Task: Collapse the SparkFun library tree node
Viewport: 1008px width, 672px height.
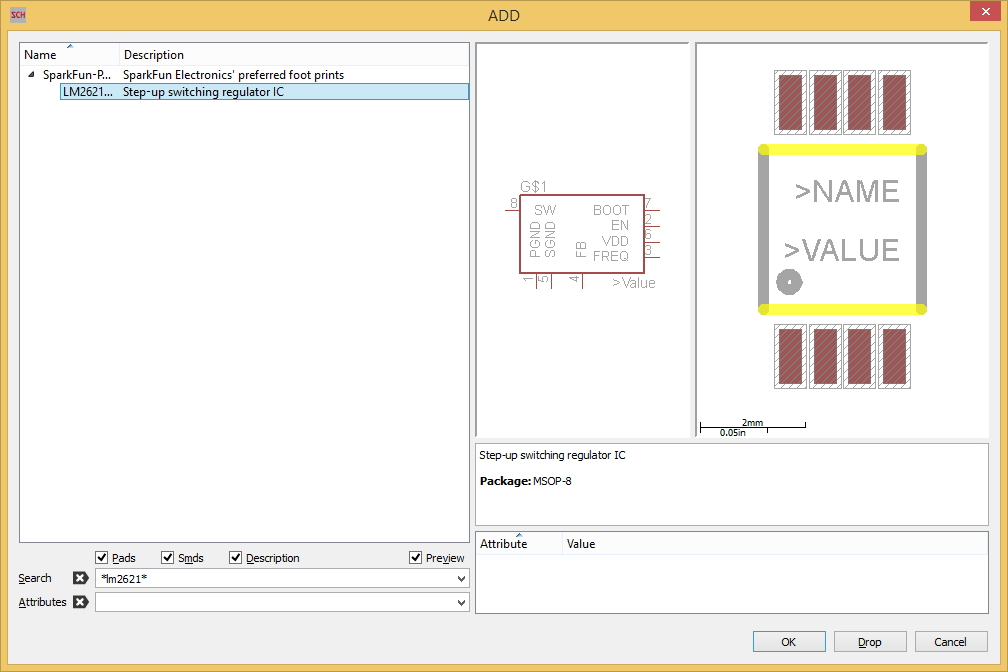Action: [31, 75]
